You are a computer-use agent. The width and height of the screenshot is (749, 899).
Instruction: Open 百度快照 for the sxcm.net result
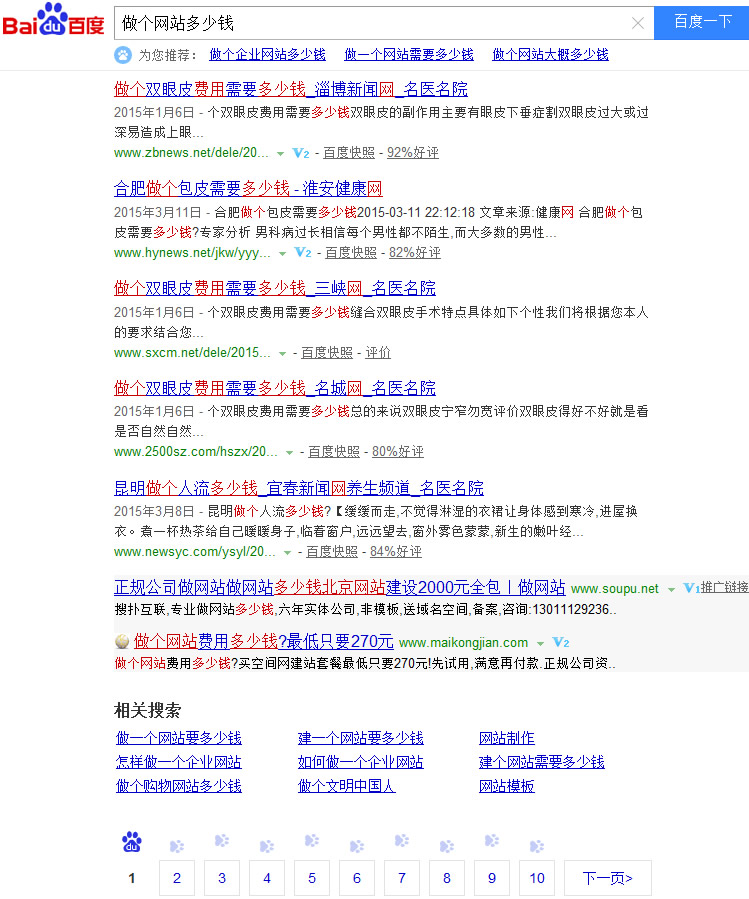point(327,353)
